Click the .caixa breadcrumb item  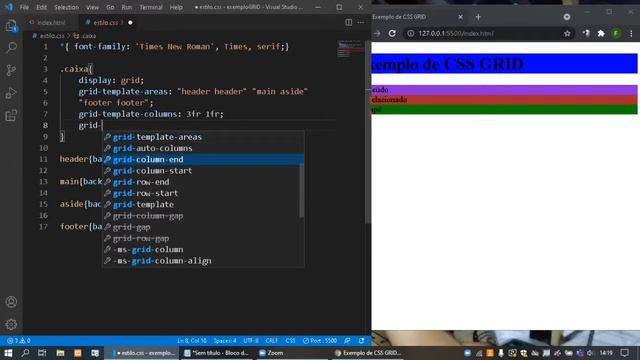[85, 36]
